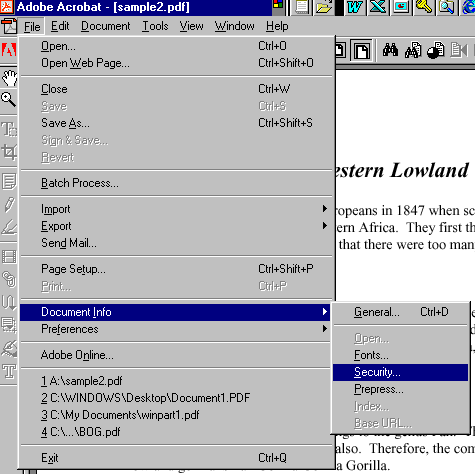Select the Pencil tool

9,205
